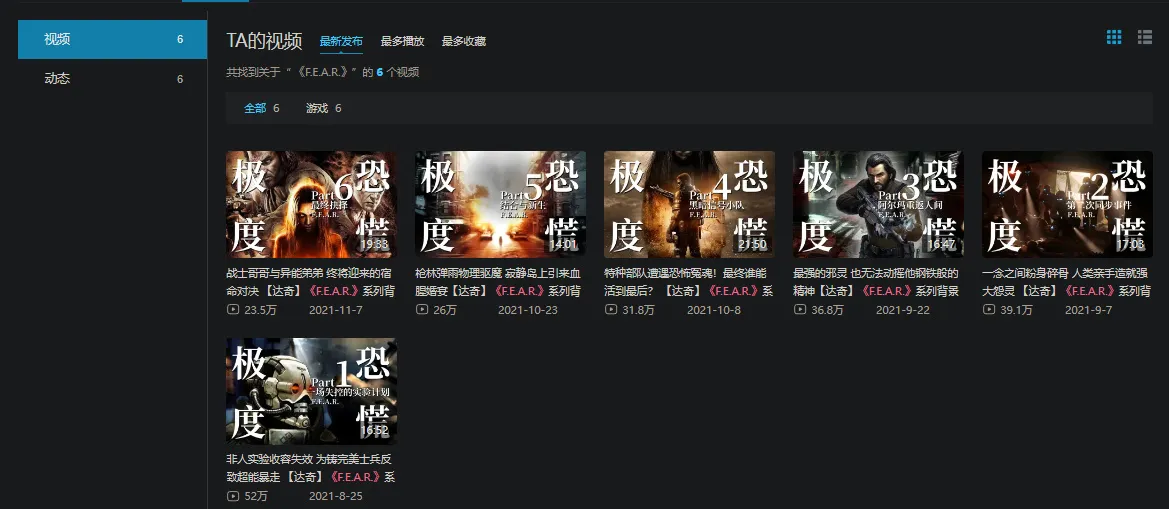Open title link 战士哥哥与异能弟弟

click(x=312, y=282)
